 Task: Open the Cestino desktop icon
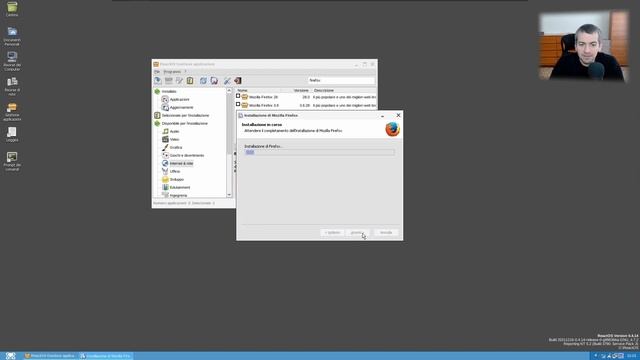point(12,9)
